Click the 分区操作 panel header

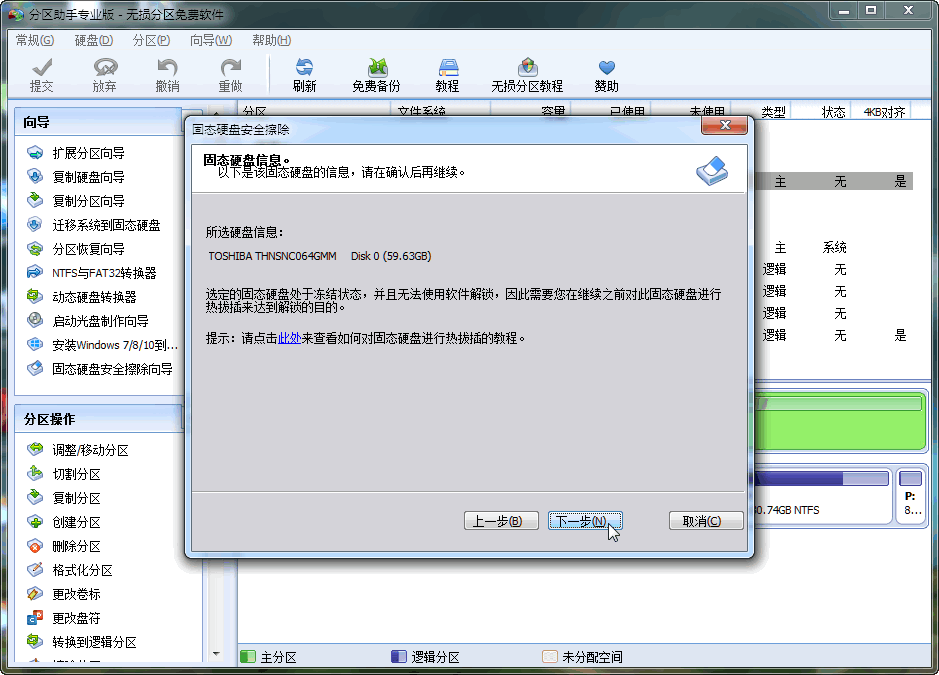tap(99, 419)
